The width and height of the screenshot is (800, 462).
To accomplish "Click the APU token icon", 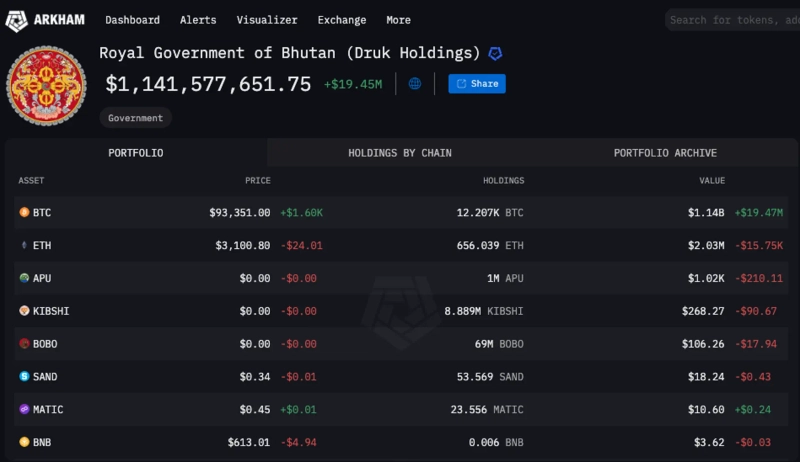I will (24, 278).
